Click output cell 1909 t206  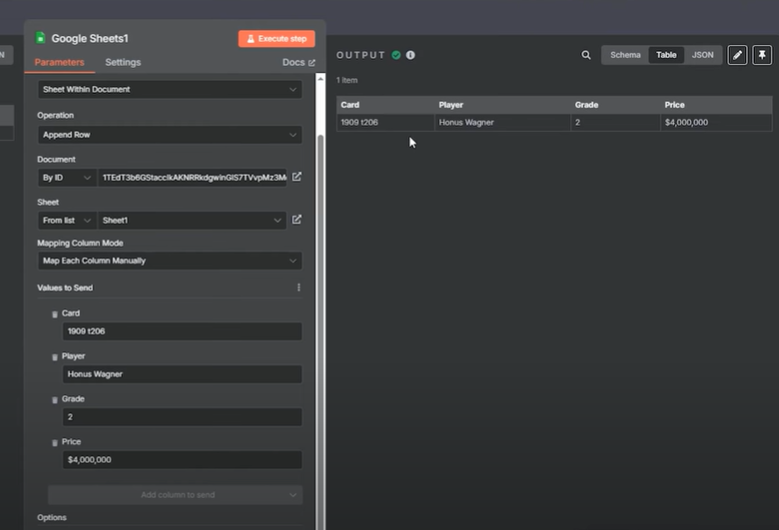coord(386,123)
